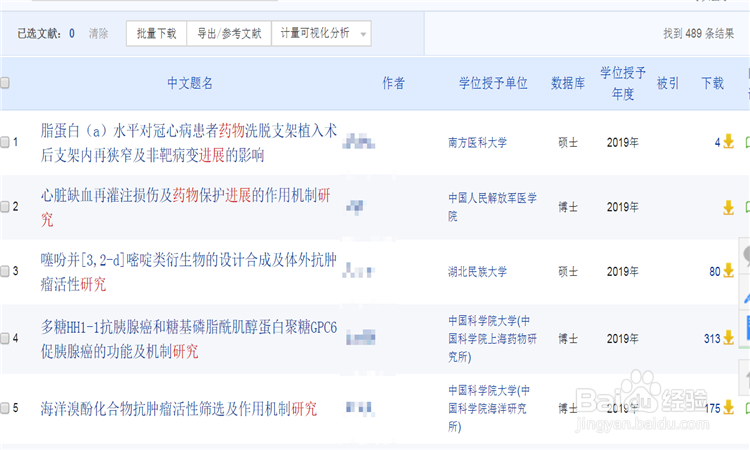Click institution 湖北民族大学

coord(477,272)
